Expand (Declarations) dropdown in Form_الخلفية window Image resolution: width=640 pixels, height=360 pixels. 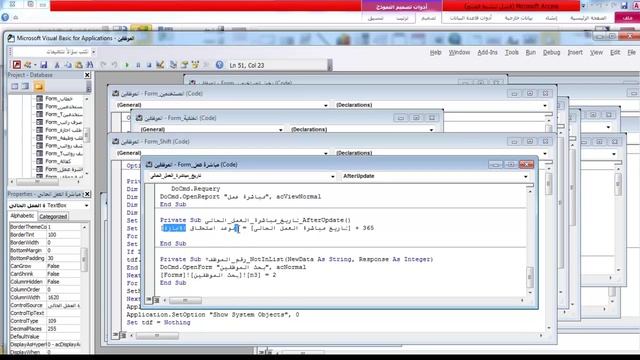click(431, 130)
